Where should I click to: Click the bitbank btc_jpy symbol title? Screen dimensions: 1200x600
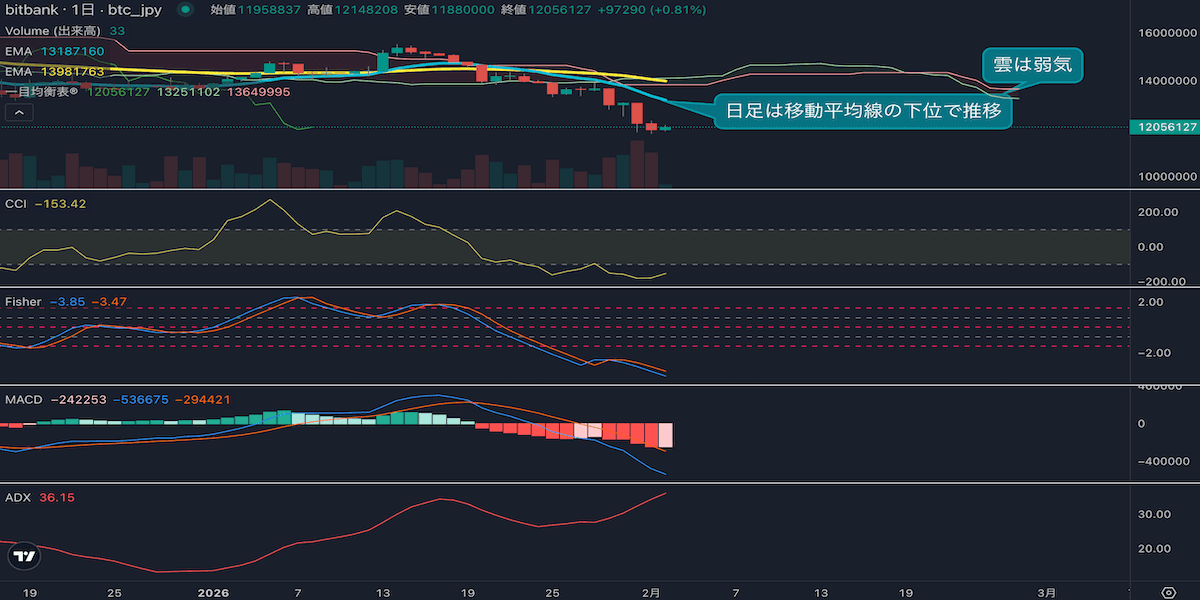click(x=84, y=10)
